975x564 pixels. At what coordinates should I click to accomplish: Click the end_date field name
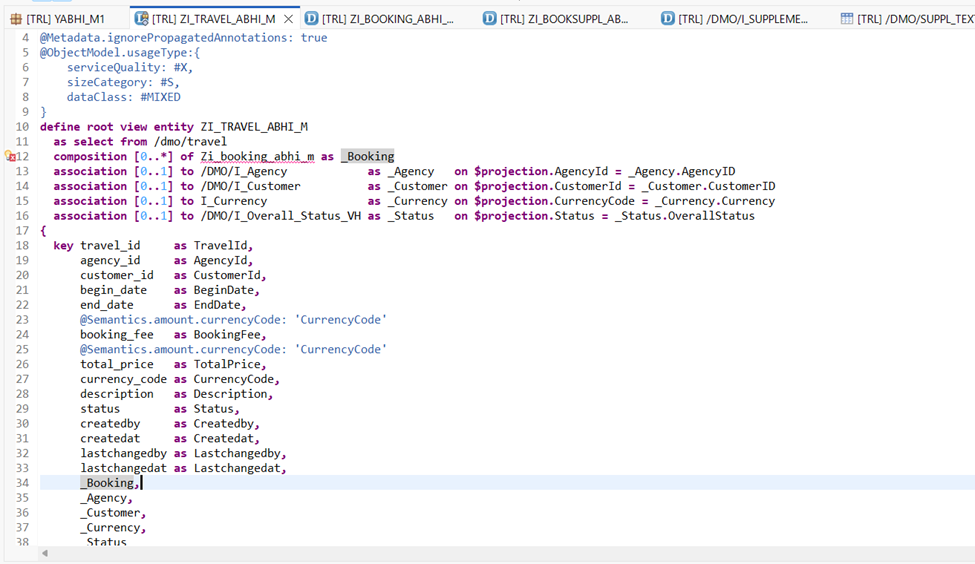[106, 305]
